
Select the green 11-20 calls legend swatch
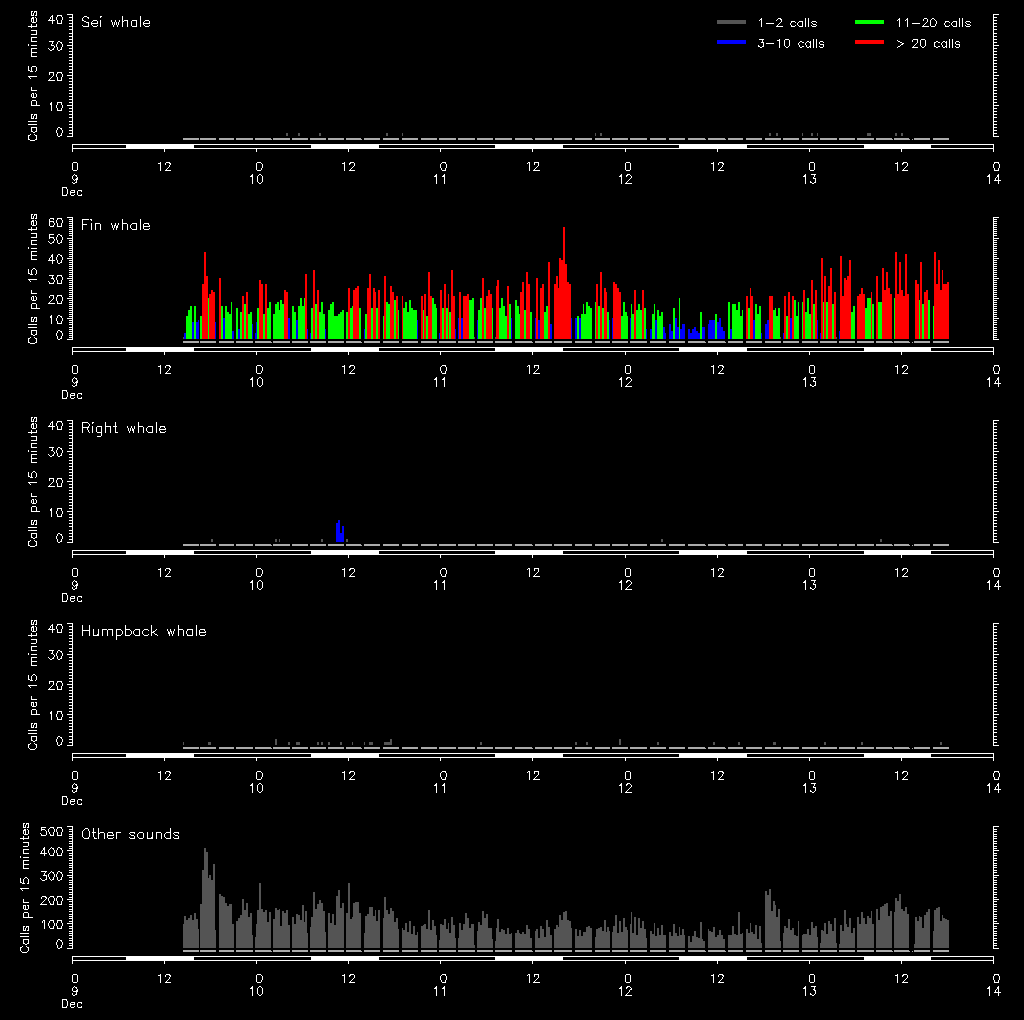[x=871, y=22]
